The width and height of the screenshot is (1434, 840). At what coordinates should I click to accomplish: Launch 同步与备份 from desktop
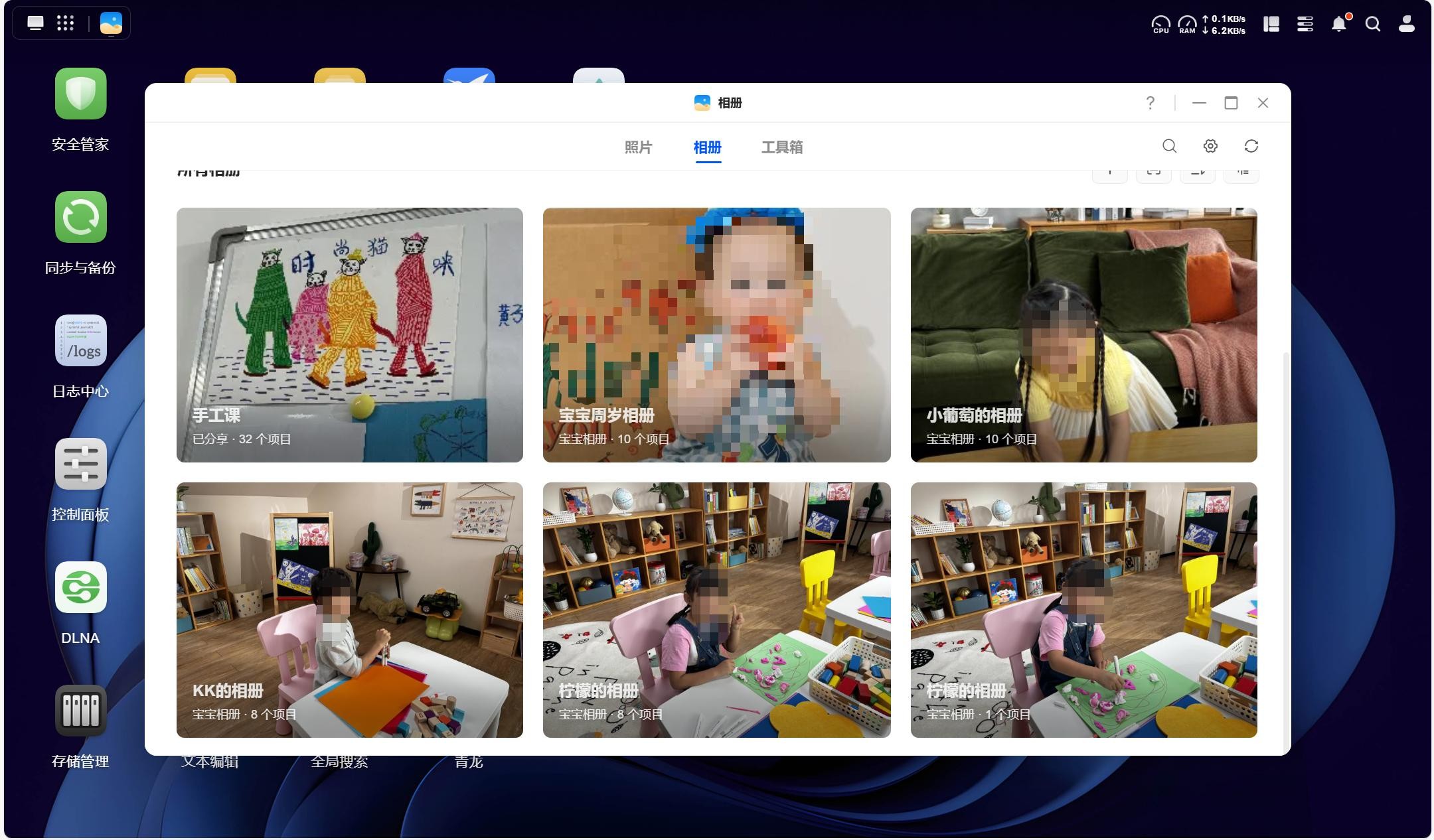coord(80,217)
